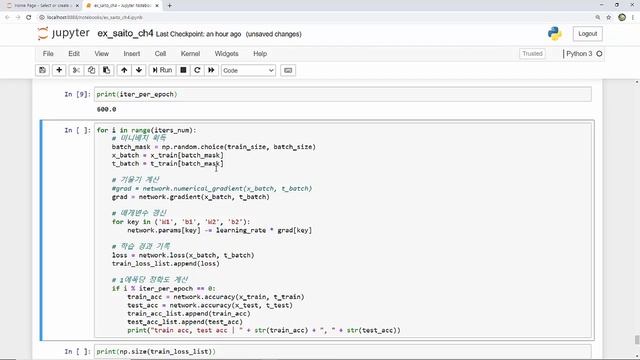The width and height of the screenshot is (640, 360).
Task: Click the browser address bar URL
Action: point(94,18)
